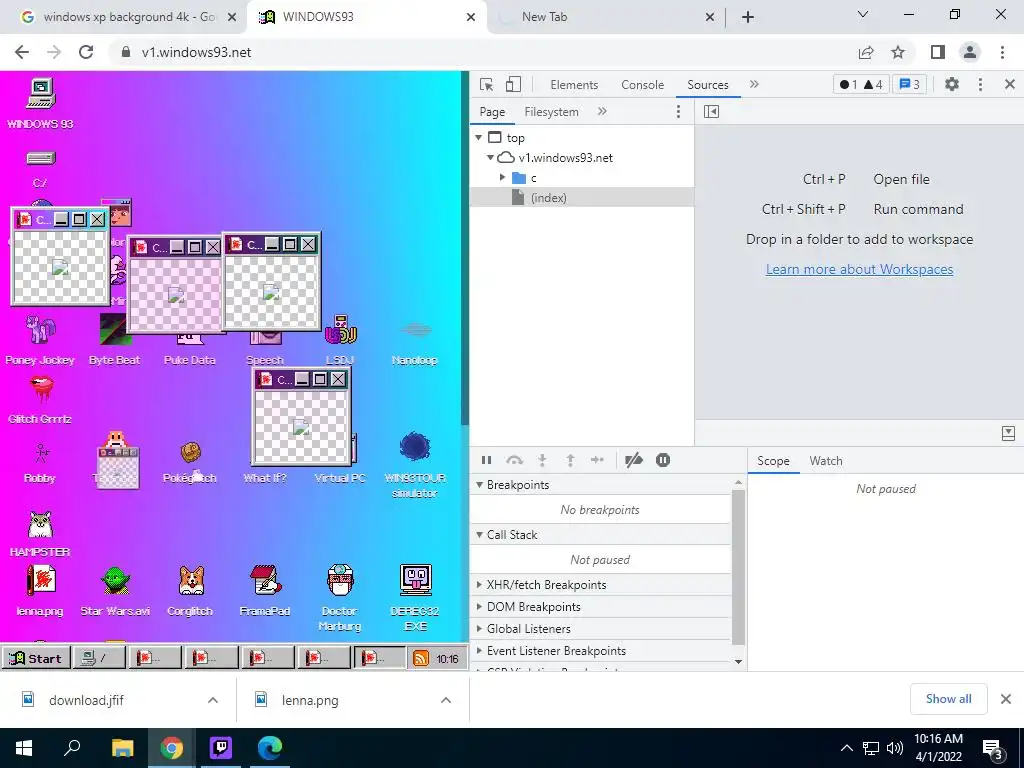The width and height of the screenshot is (1024, 768).
Task: Click the debugger sidebar scrollbar thumb
Action: point(738,566)
